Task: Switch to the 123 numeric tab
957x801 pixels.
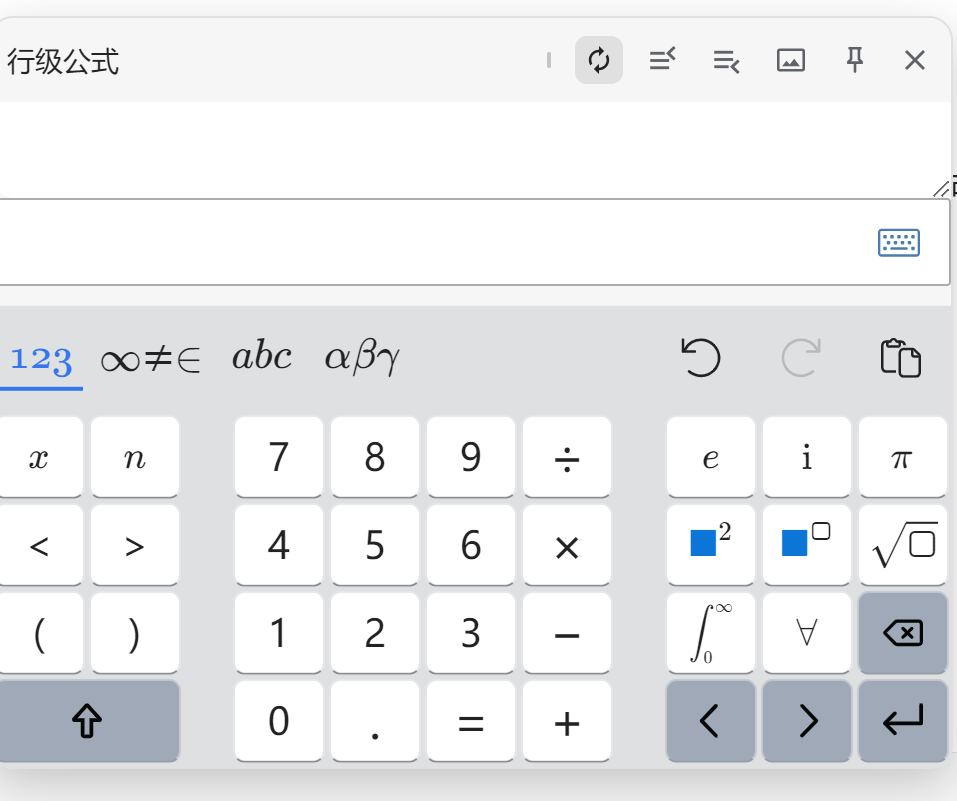Action: pos(41,358)
